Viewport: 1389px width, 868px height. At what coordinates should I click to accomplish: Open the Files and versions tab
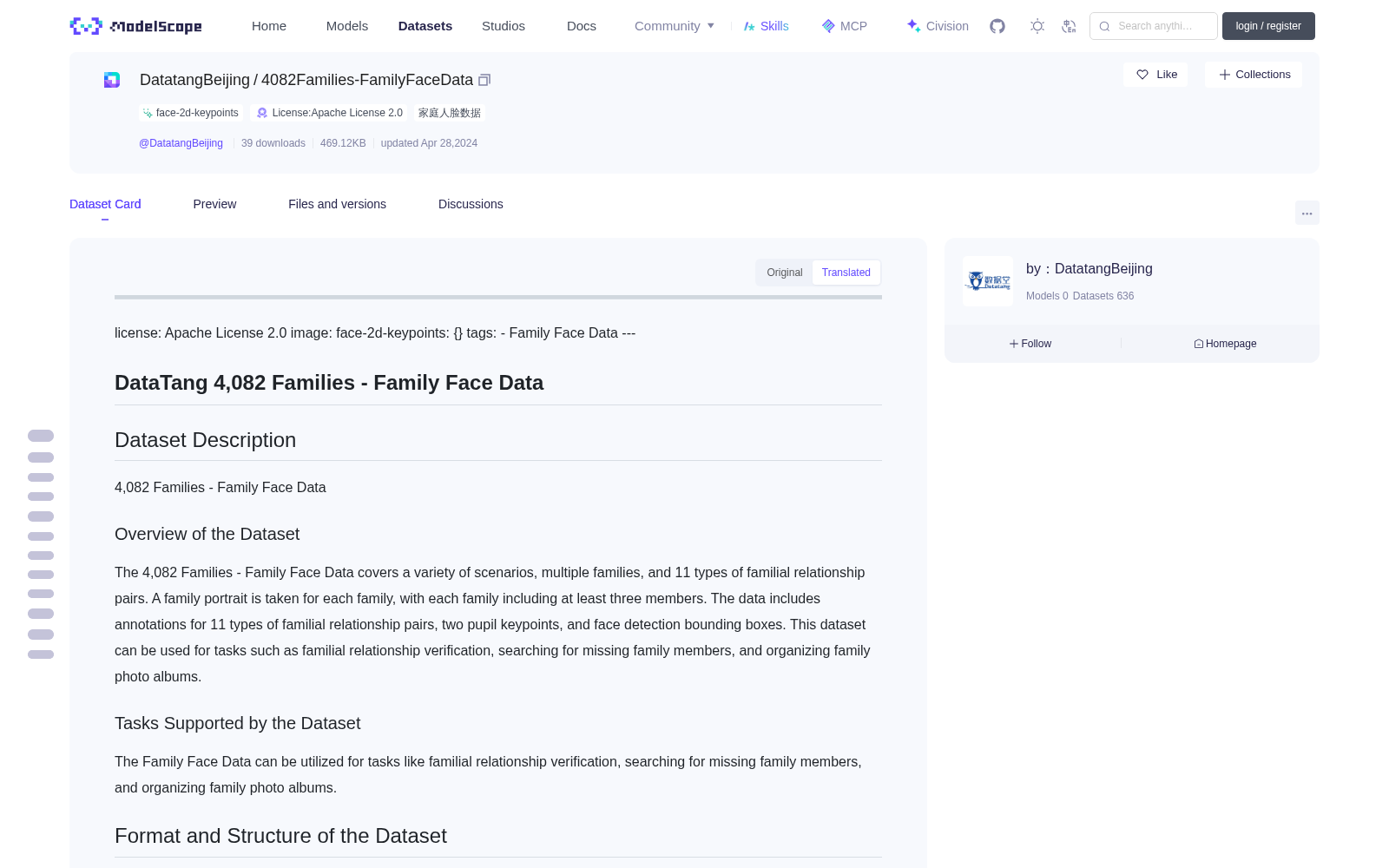pyautogui.click(x=337, y=204)
